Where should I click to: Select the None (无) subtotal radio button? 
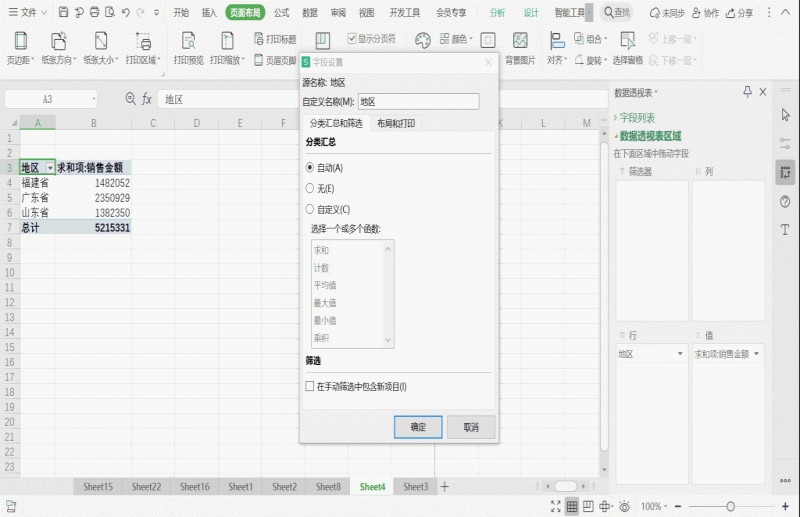[x=309, y=188]
